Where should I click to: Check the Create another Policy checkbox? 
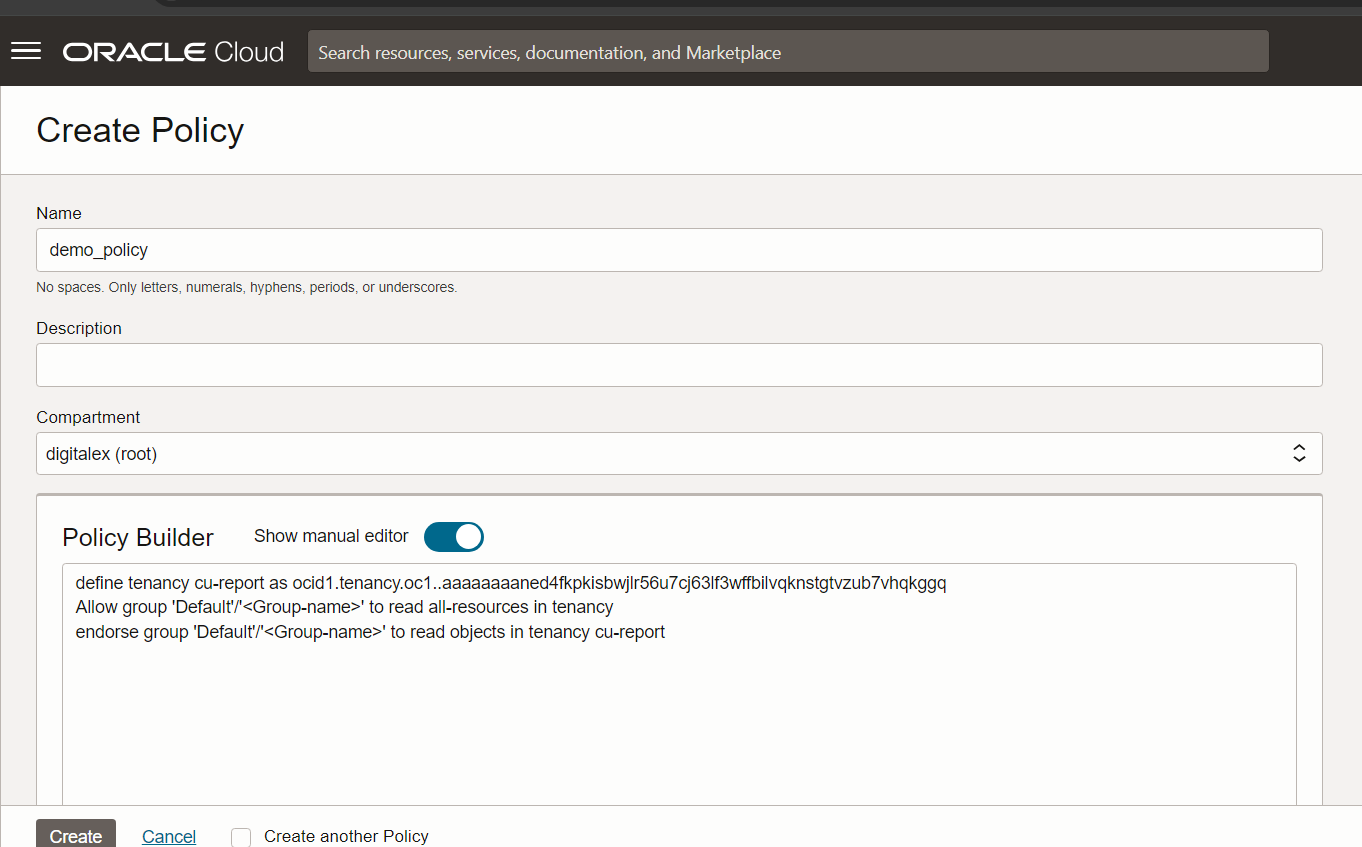coord(241,837)
